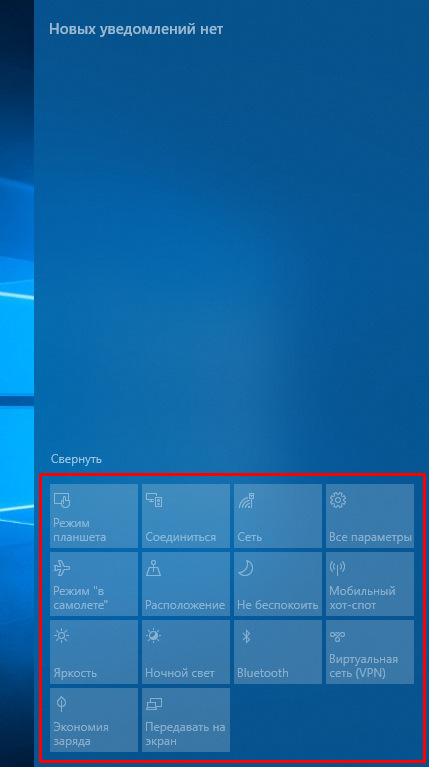Open Виртуальная сеть (VPN) tile
Image resolution: width=429 pixels, height=767 pixels.
click(370, 652)
